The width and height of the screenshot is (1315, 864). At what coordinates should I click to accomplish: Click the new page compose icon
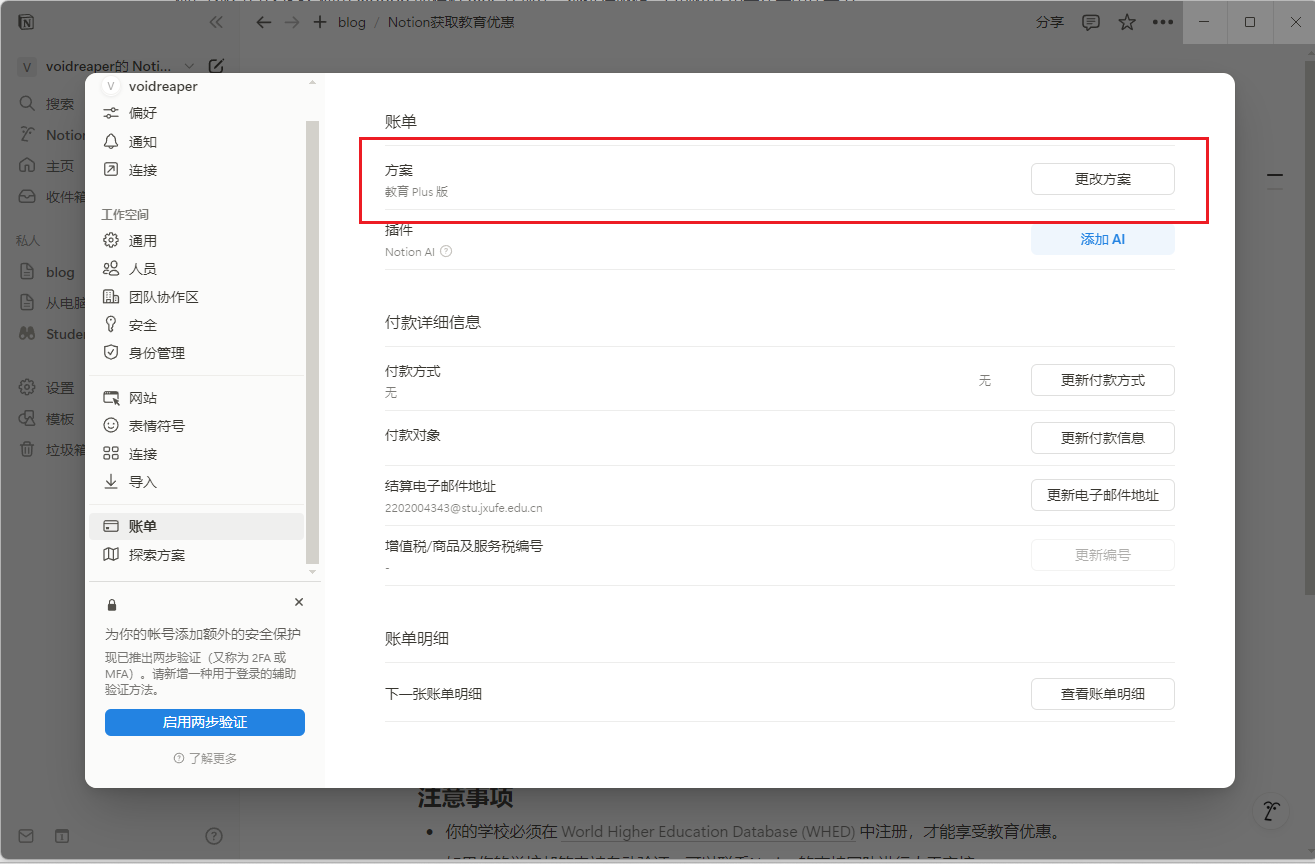(x=216, y=66)
